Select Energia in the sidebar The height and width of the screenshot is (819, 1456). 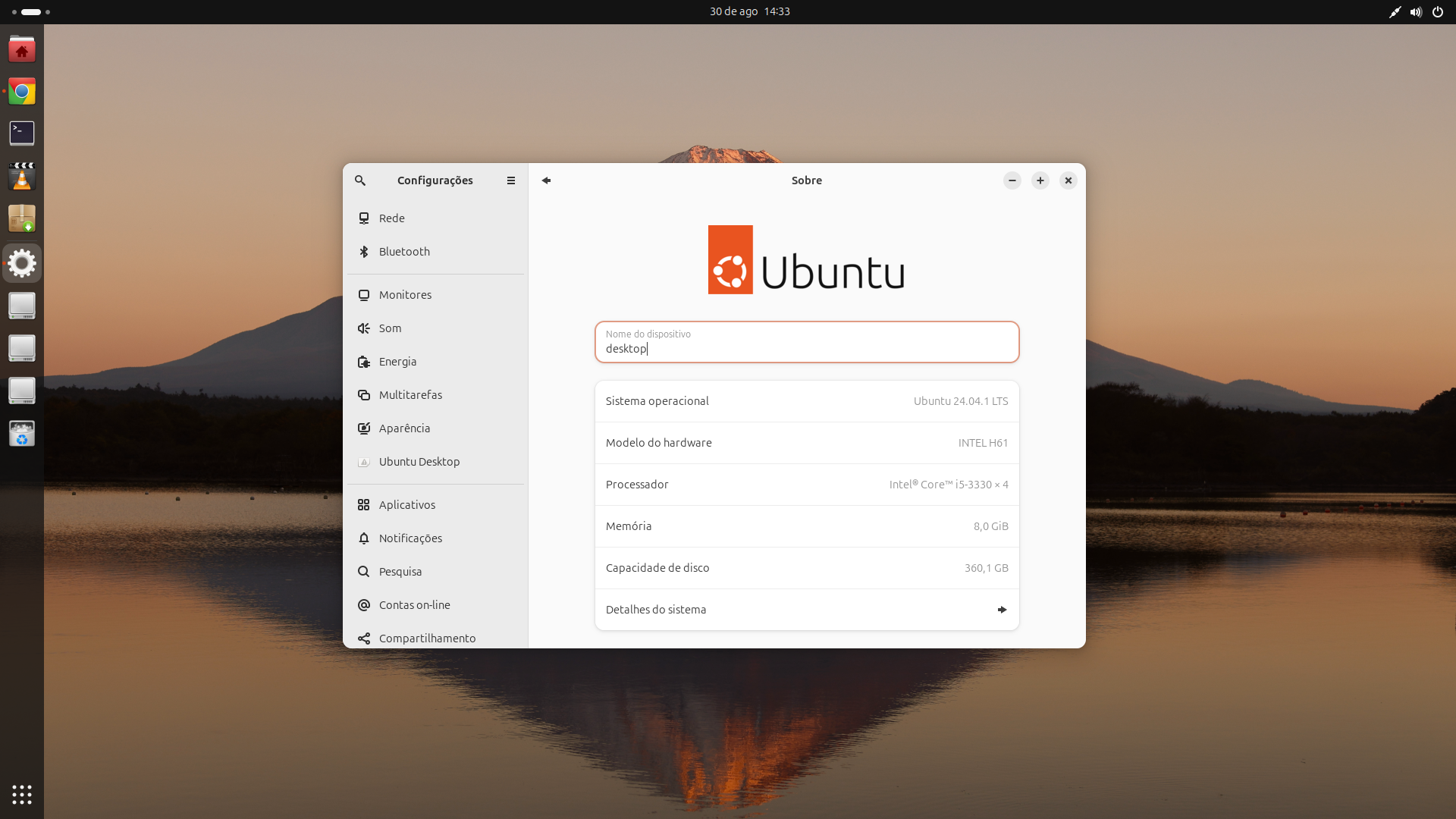[435, 362]
